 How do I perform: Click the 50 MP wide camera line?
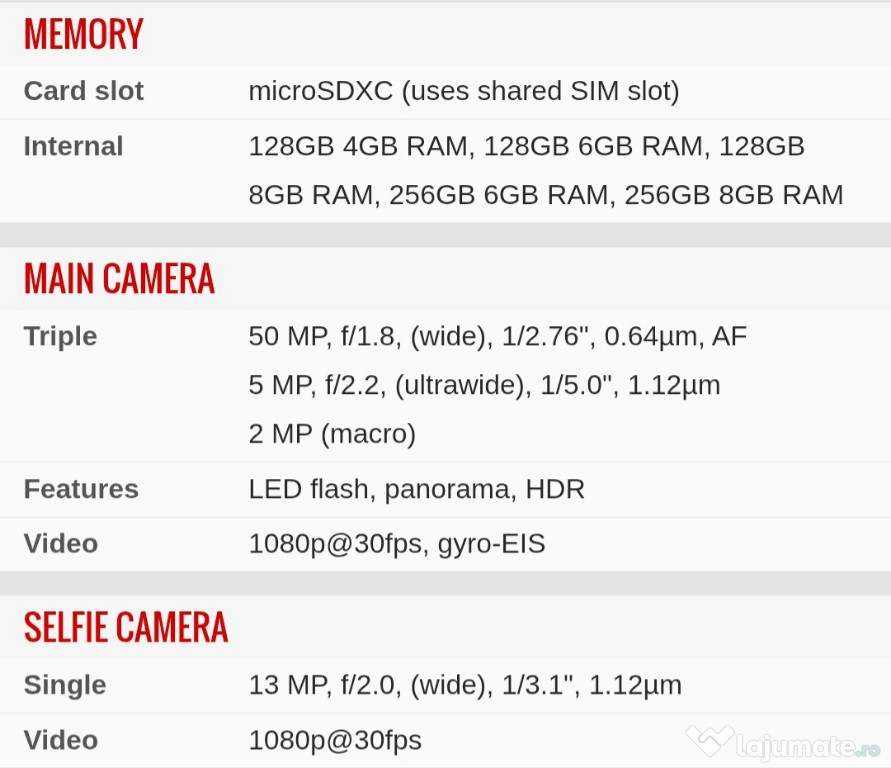click(497, 336)
